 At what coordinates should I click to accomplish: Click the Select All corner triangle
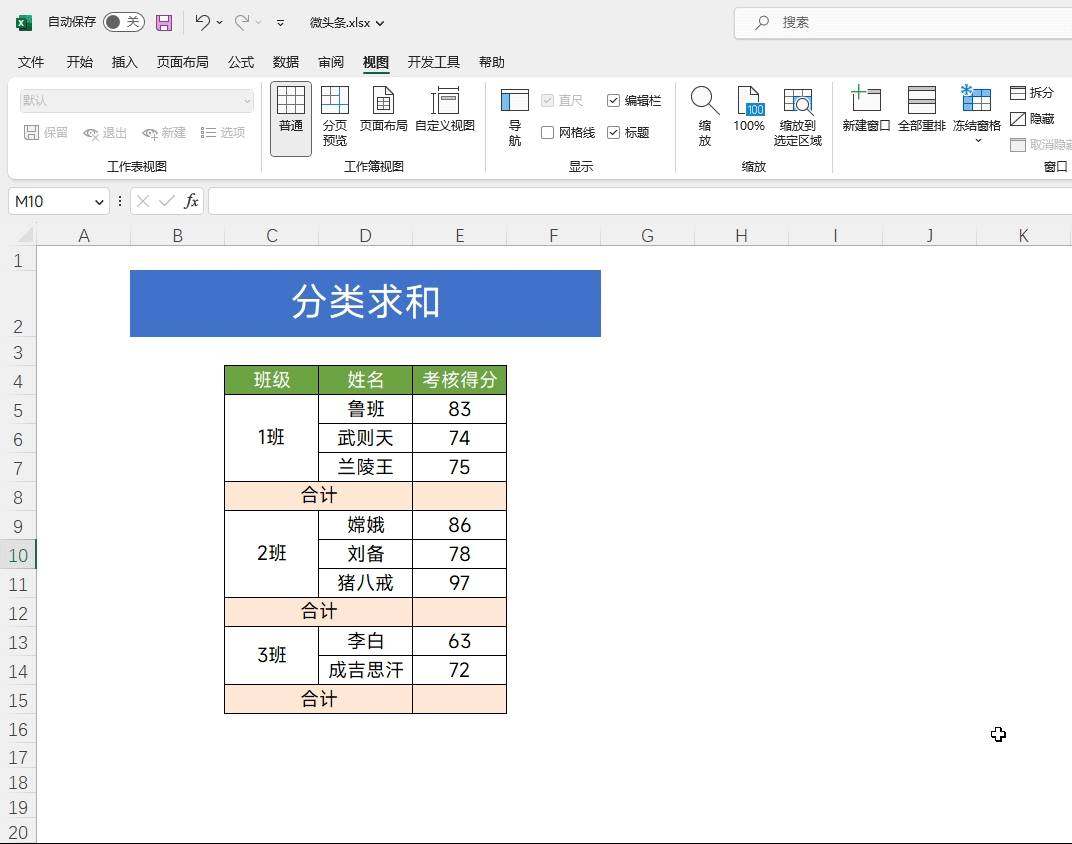click(24, 236)
